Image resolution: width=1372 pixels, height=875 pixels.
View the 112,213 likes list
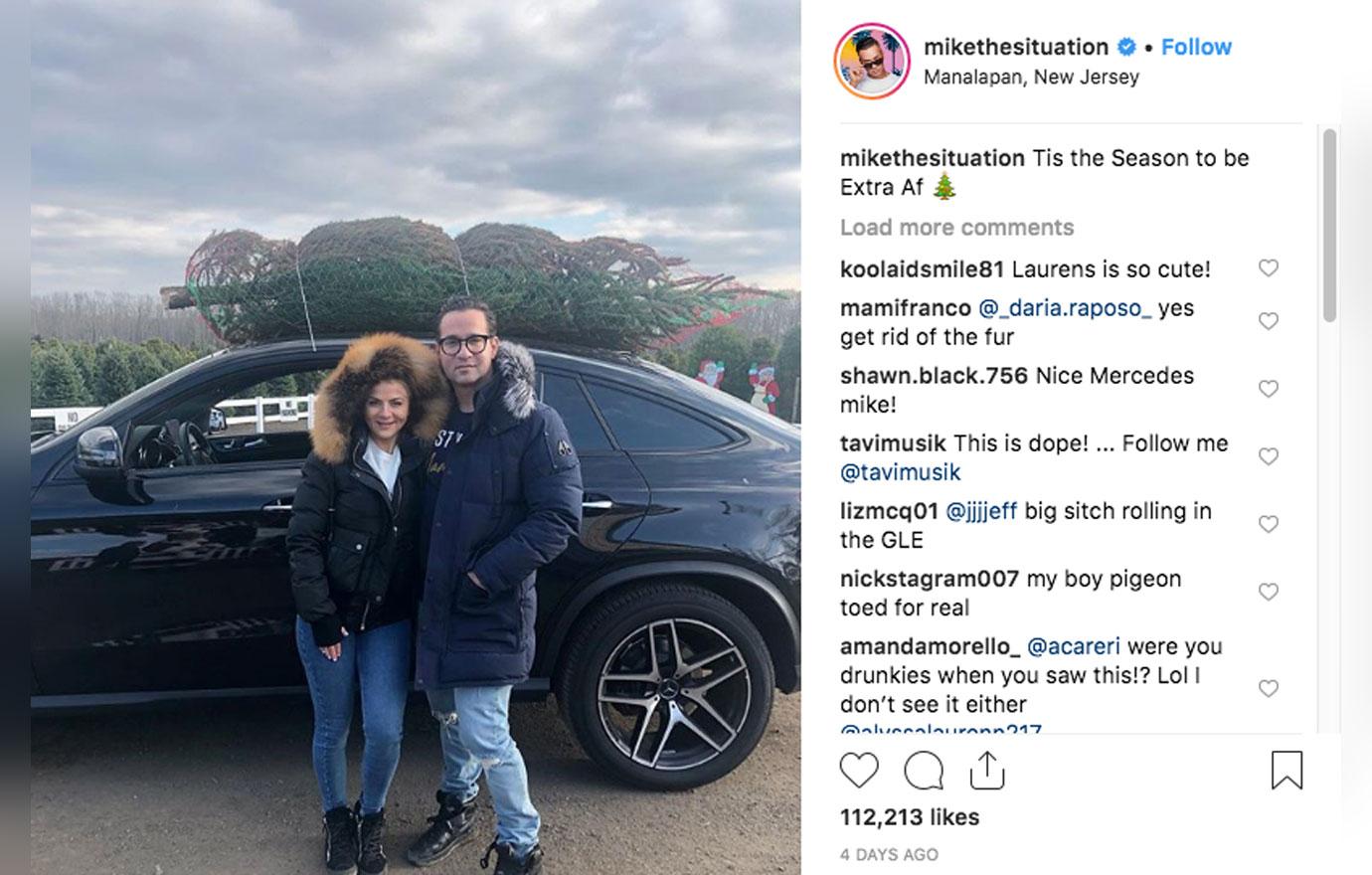[x=910, y=817]
